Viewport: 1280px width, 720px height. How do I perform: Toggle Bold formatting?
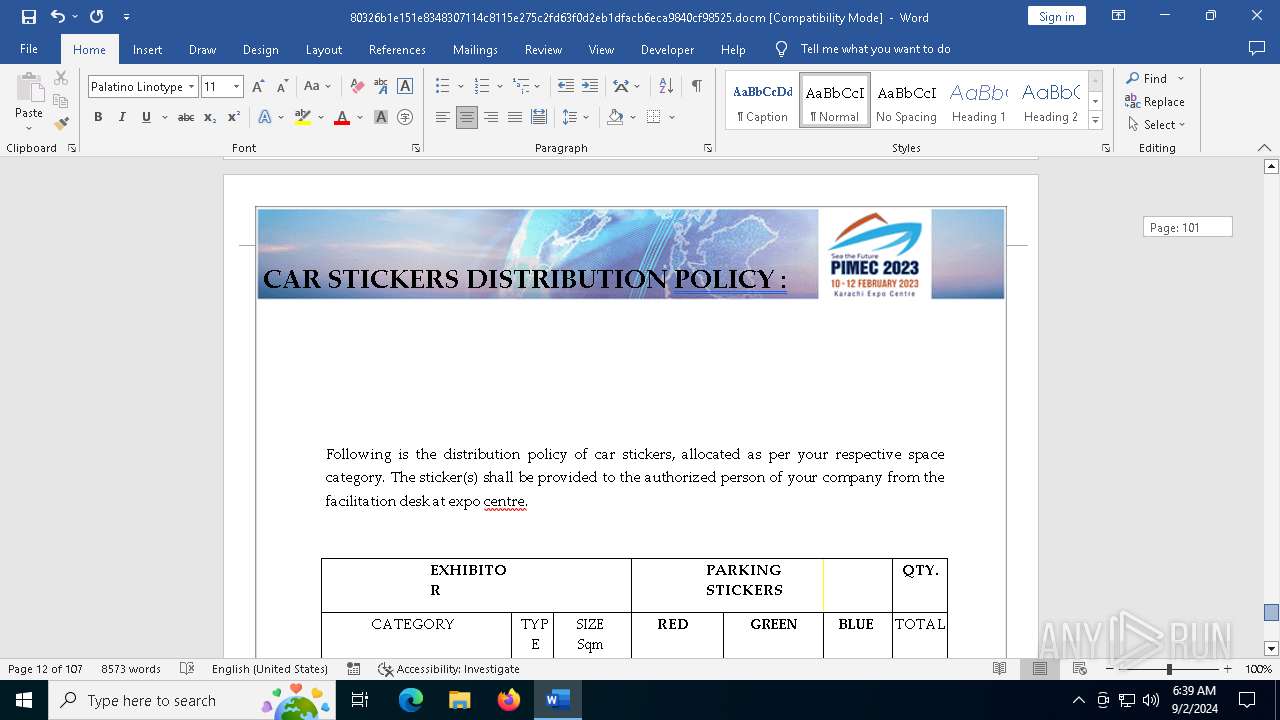click(x=98, y=117)
